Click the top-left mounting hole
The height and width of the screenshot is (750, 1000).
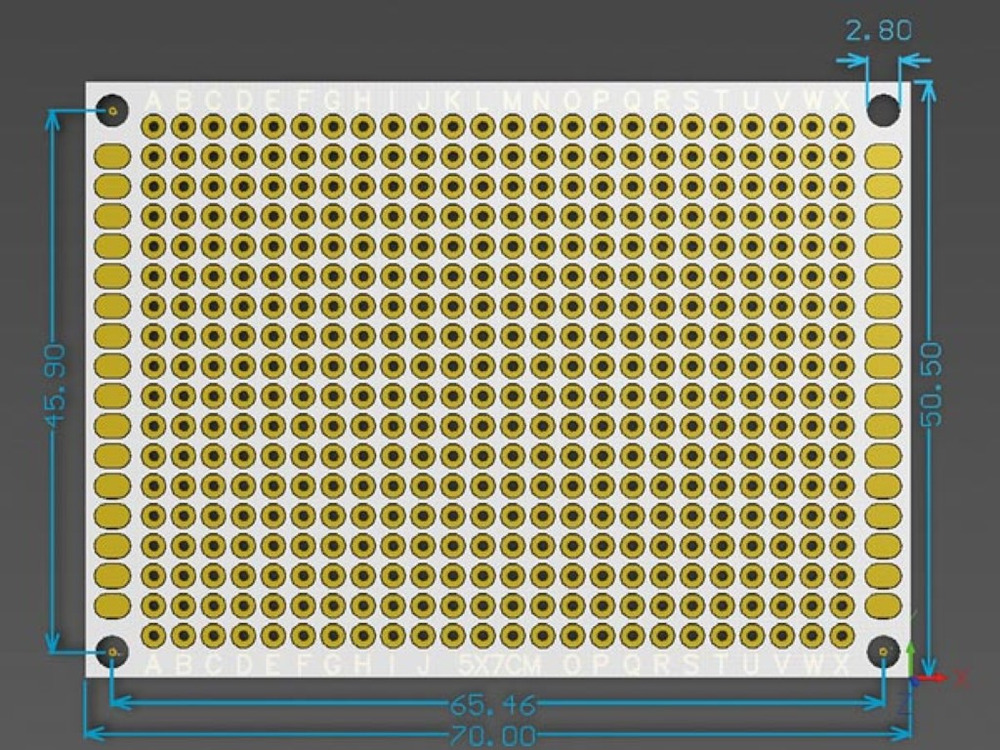point(113,110)
